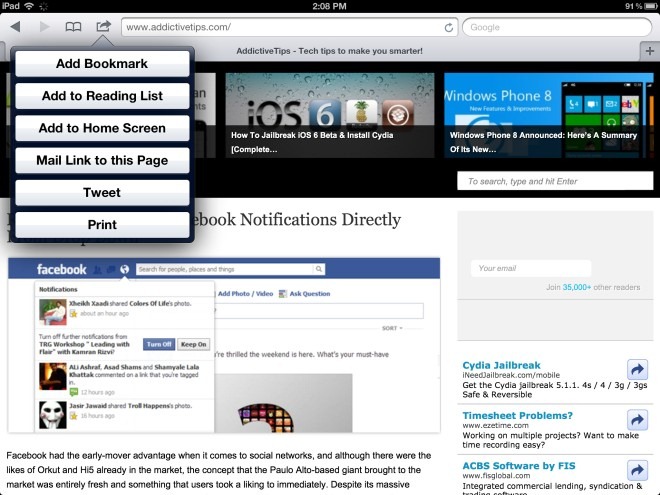Image resolution: width=660 pixels, height=495 pixels.
Task: Click the 2:08 PM clock in status bar
Action: (329, 6)
